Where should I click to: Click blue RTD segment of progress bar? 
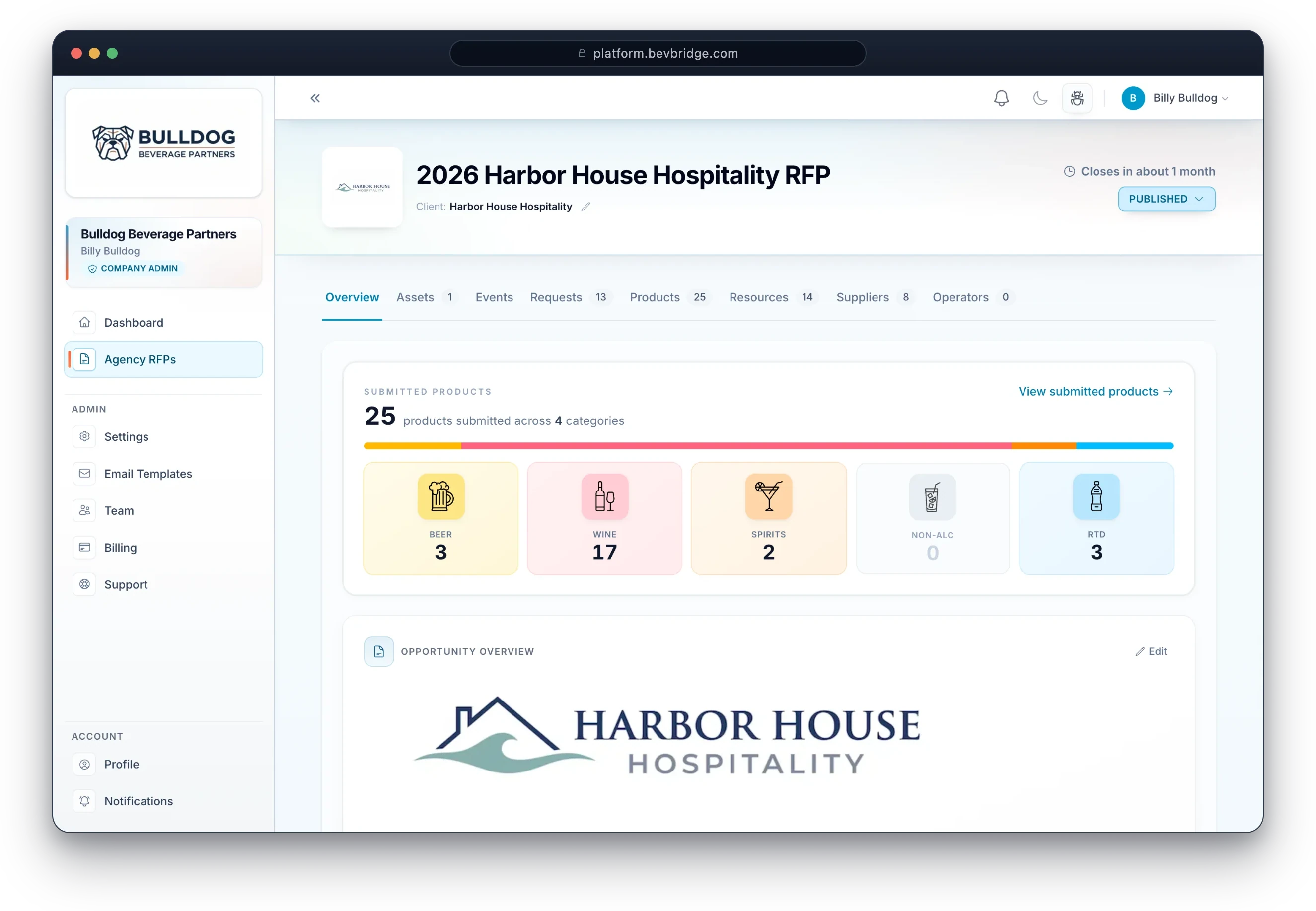(1125, 446)
